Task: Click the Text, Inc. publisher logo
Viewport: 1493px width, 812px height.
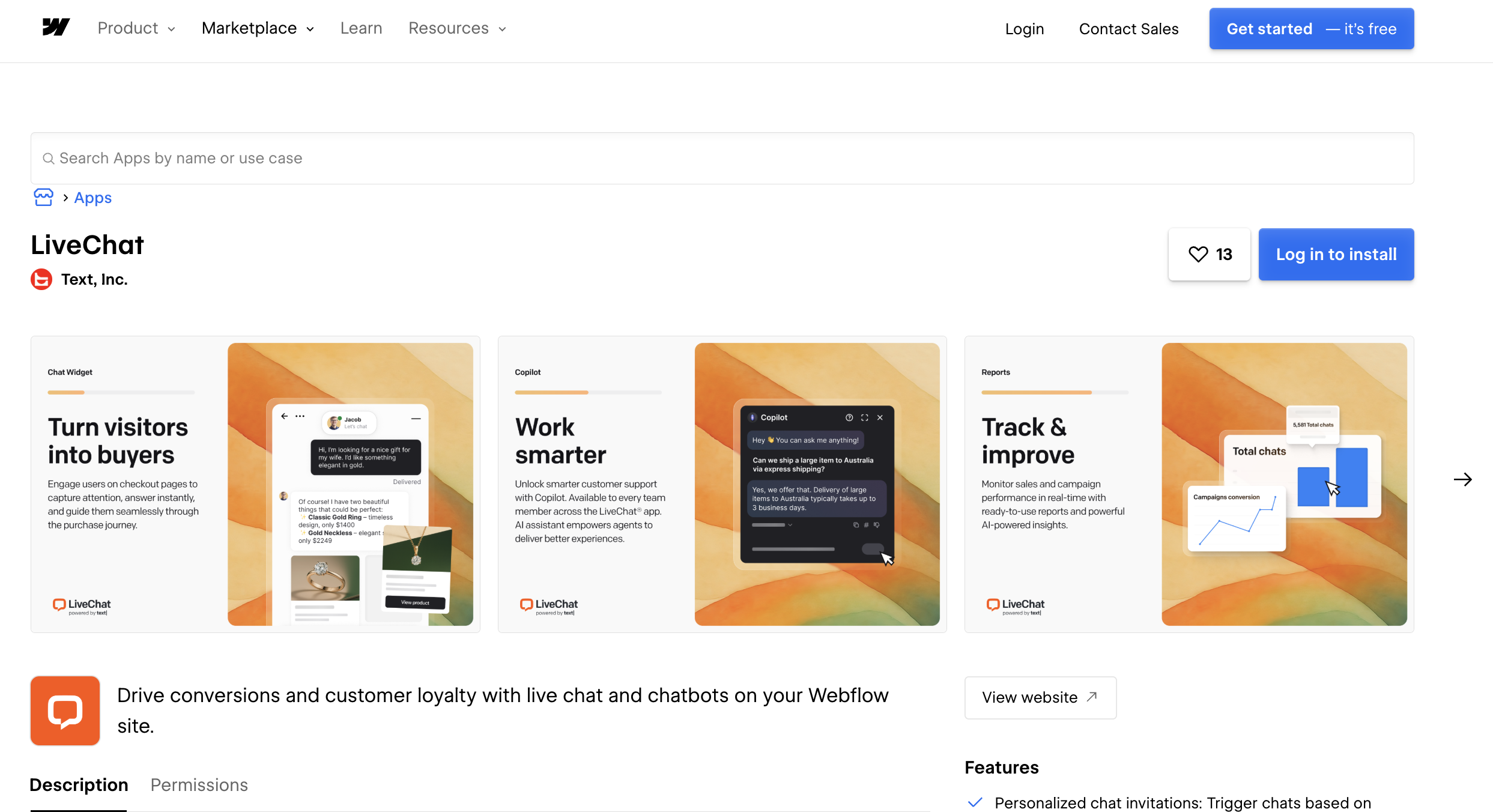Action: [x=41, y=279]
